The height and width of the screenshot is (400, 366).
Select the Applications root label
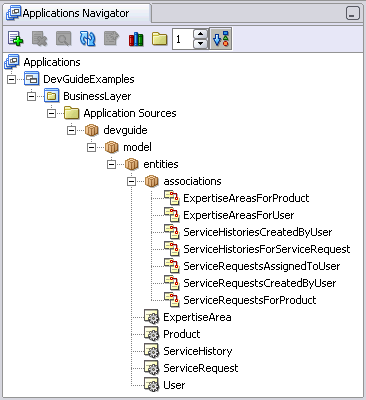[x=52, y=62]
